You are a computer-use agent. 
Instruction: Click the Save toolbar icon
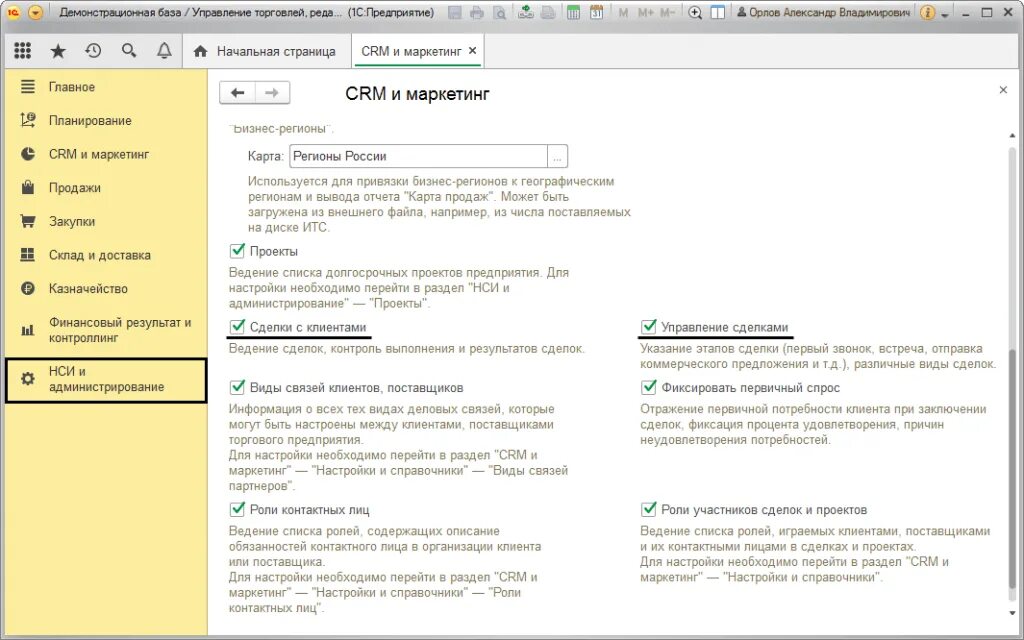[455, 12]
